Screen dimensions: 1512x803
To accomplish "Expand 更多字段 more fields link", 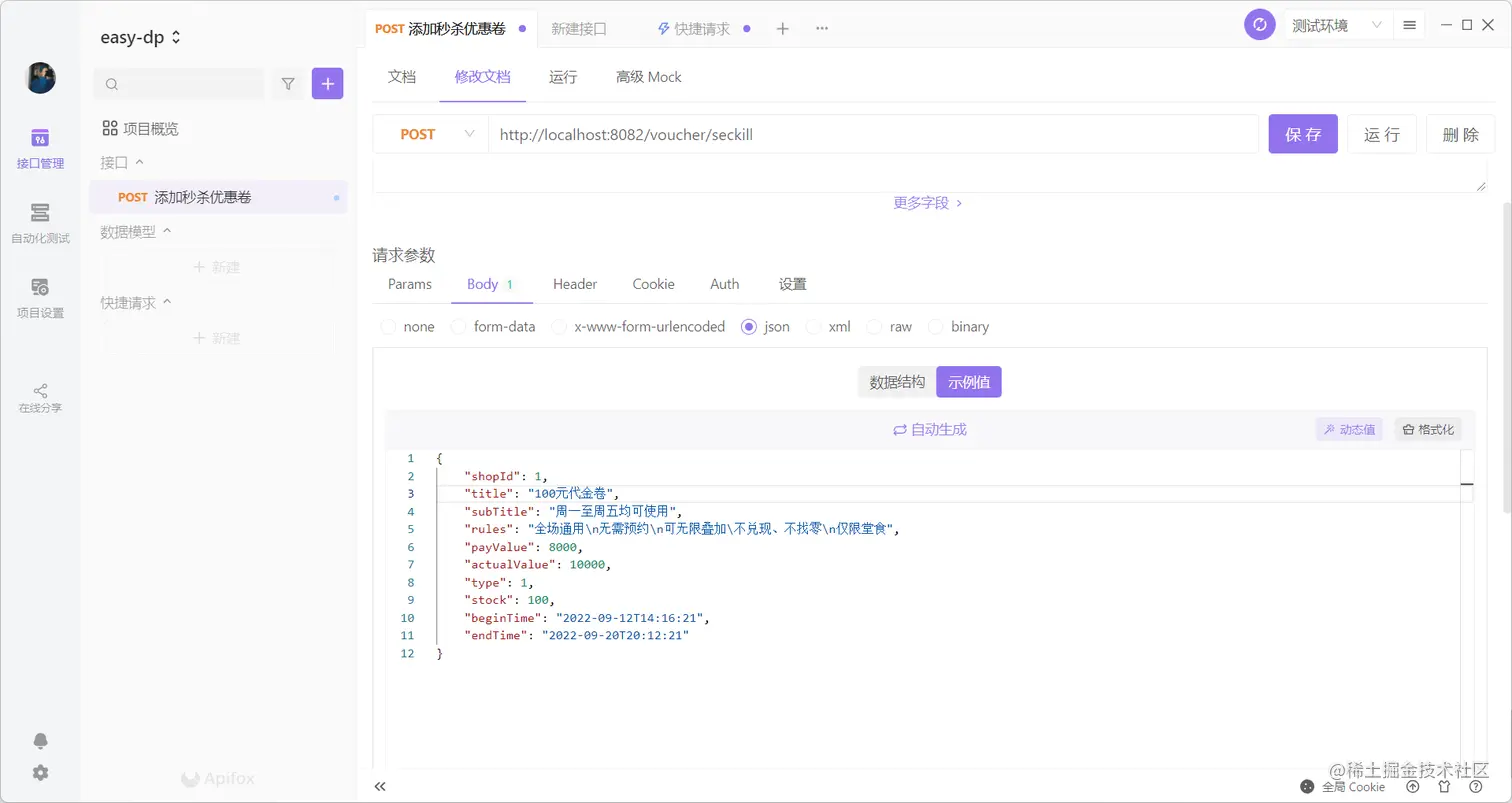I will point(928,202).
